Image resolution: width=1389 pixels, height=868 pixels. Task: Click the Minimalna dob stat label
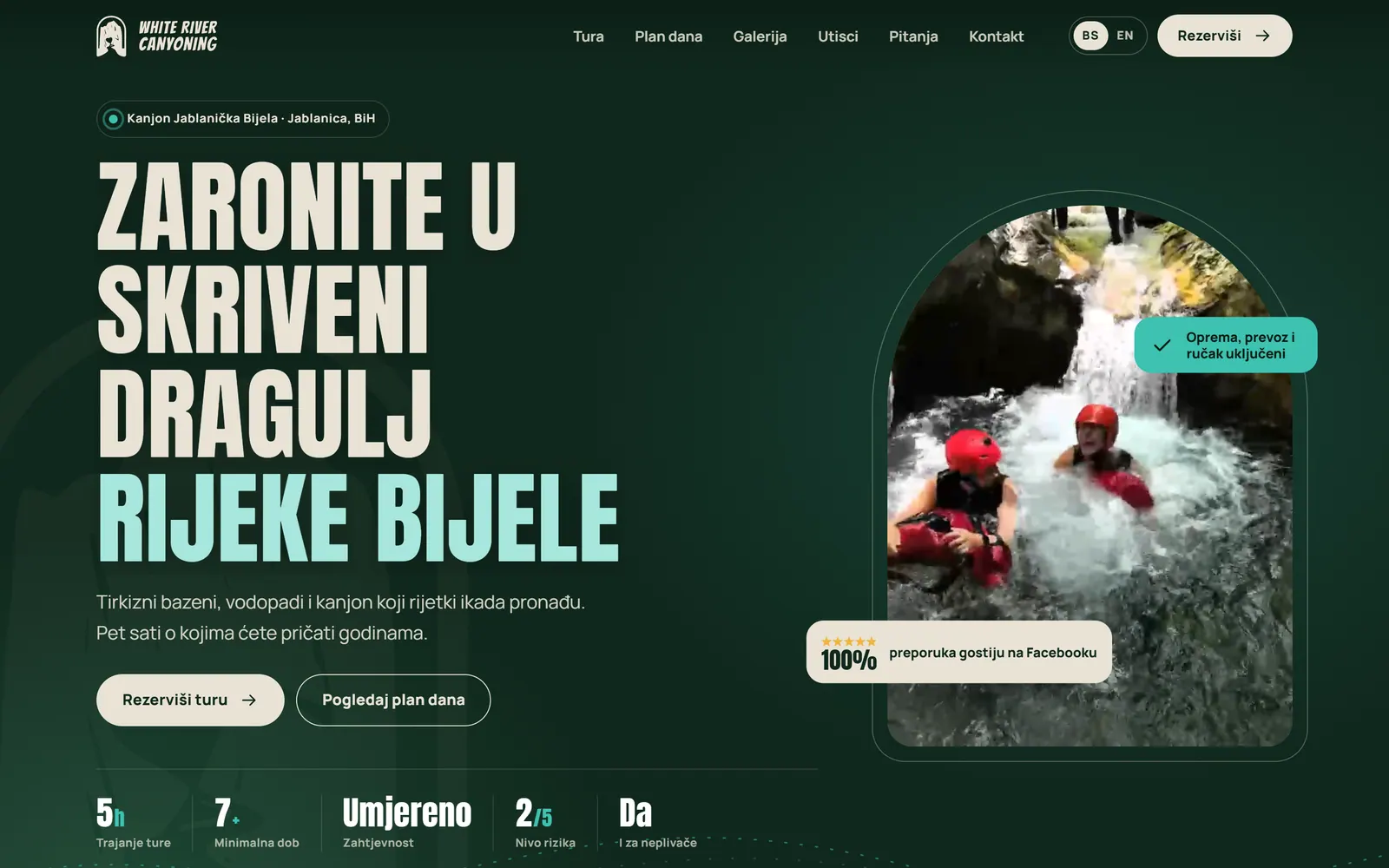tap(257, 843)
